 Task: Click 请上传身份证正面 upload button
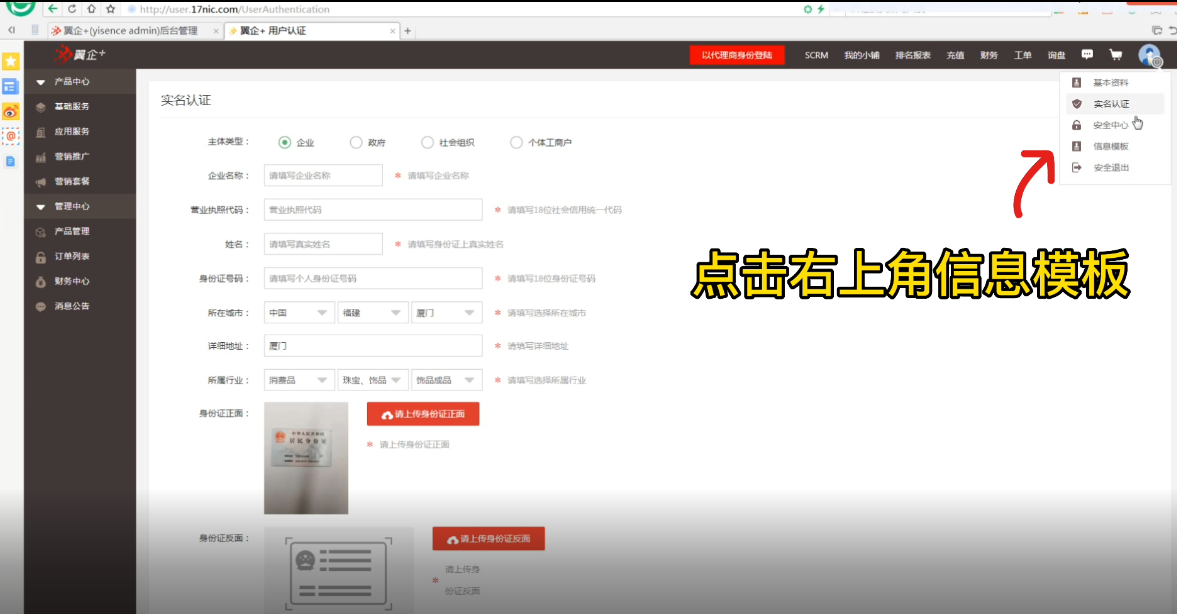click(423, 414)
